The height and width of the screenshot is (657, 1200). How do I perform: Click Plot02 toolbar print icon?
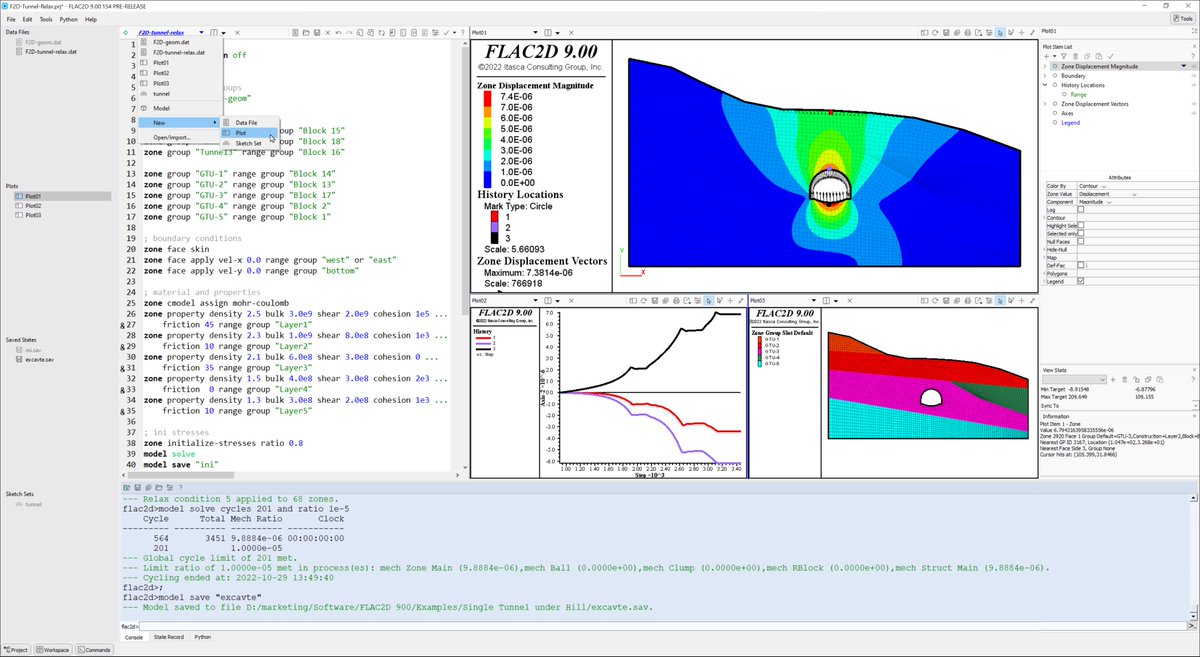coord(676,301)
